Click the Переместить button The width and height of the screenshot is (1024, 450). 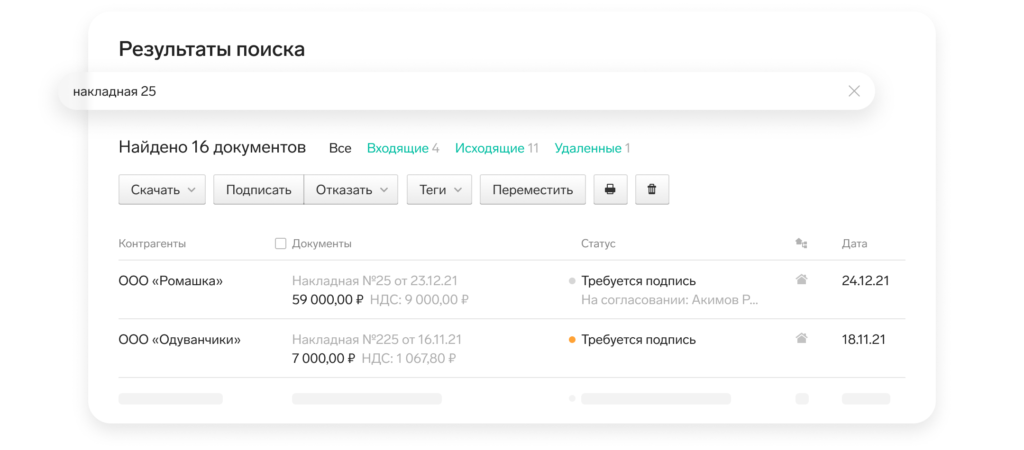[x=532, y=190]
